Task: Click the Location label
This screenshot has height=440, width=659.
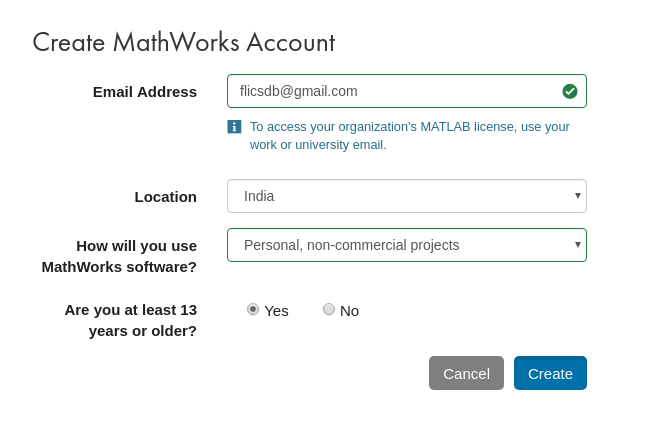Action: [x=166, y=197]
